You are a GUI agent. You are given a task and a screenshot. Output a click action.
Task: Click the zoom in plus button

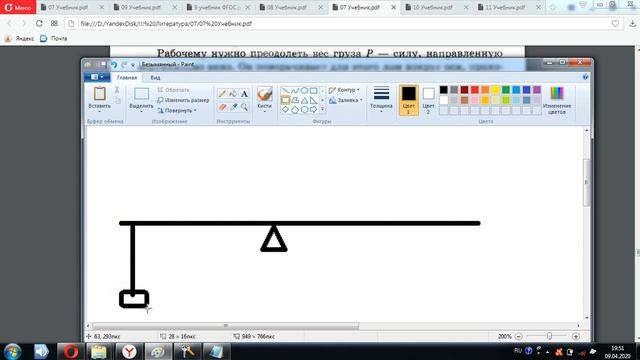tap(576, 336)
